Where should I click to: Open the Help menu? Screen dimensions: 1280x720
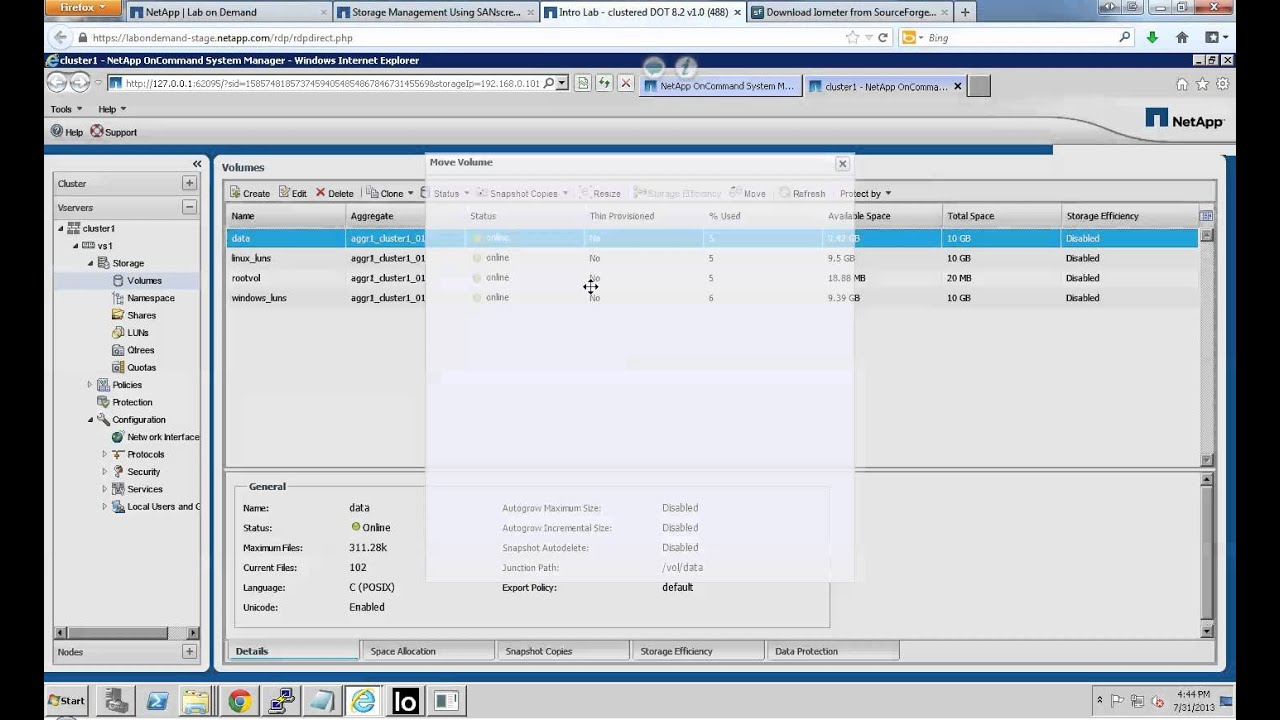point(111,109)
